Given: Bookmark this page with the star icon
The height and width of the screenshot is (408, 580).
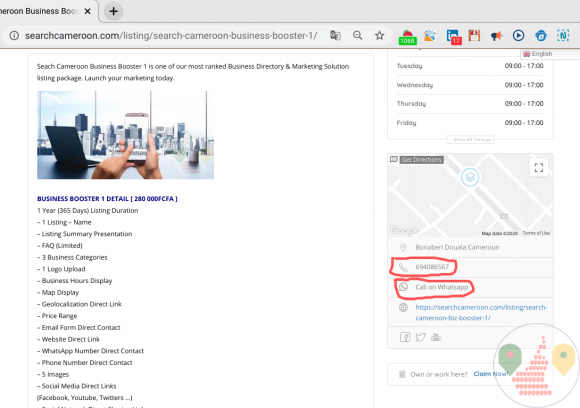Looking at the screenshot, I should 380,36.
